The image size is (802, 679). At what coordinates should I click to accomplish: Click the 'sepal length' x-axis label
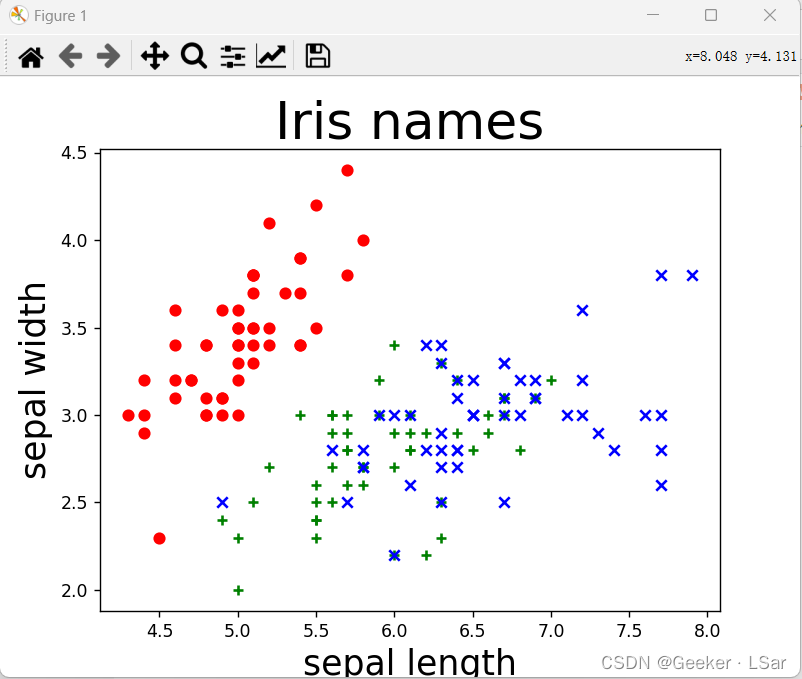409,662
